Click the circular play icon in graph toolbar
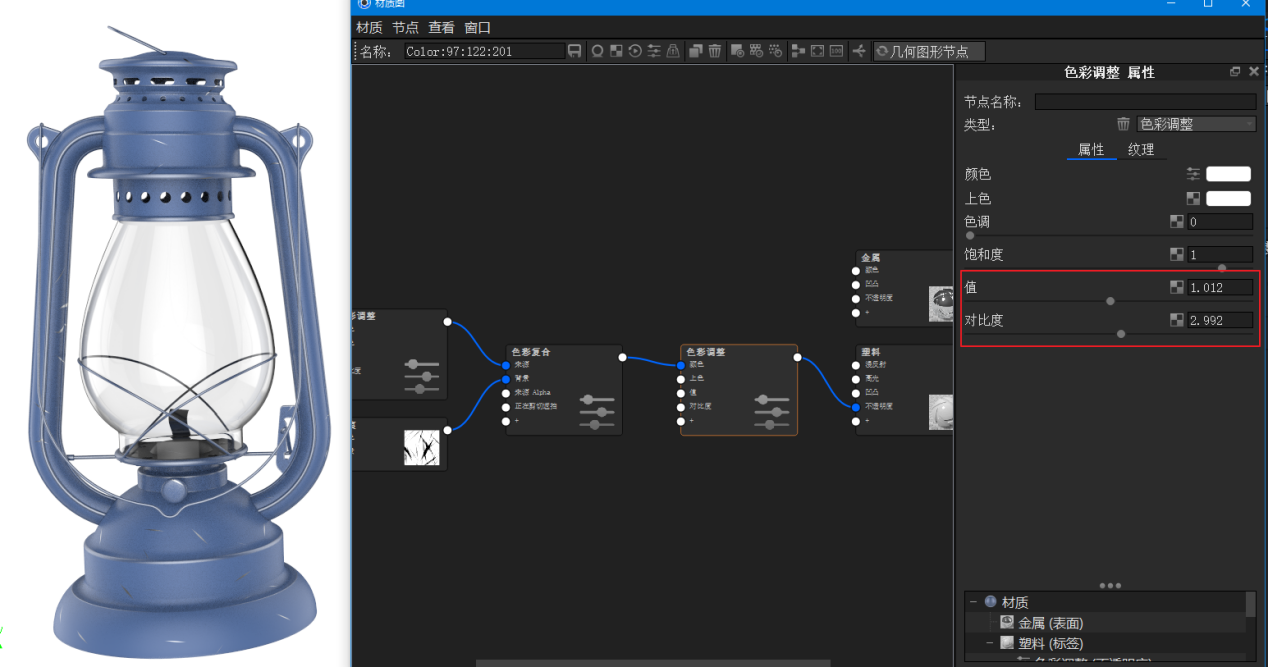This screenshot has height=667, width=1268. pyautogui.click(x=635, y=51)
